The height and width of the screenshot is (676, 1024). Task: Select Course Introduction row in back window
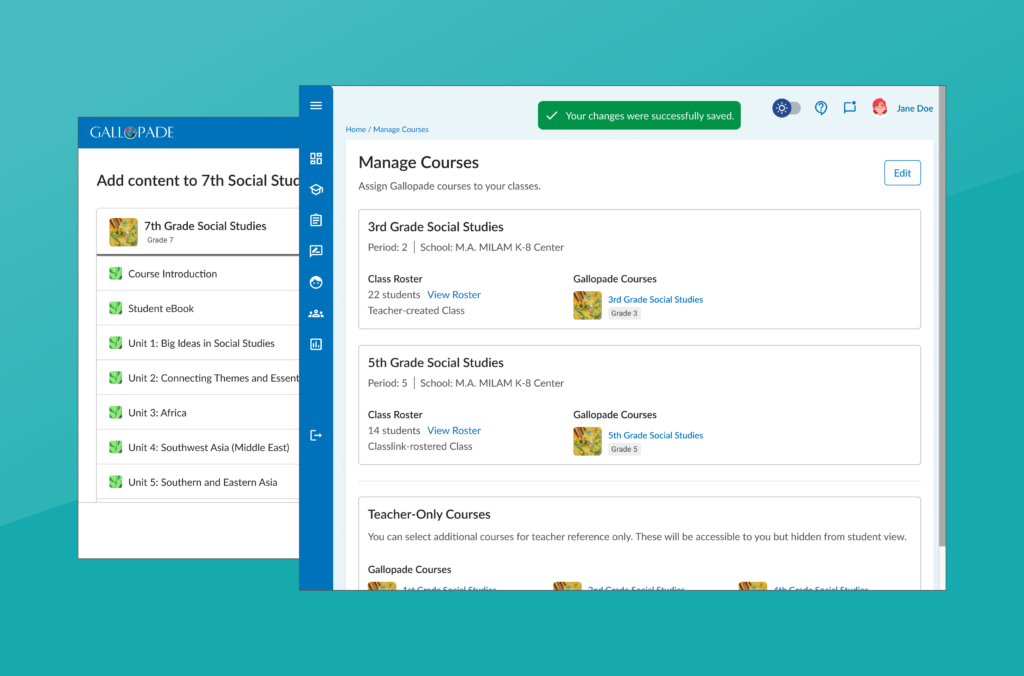198,274
